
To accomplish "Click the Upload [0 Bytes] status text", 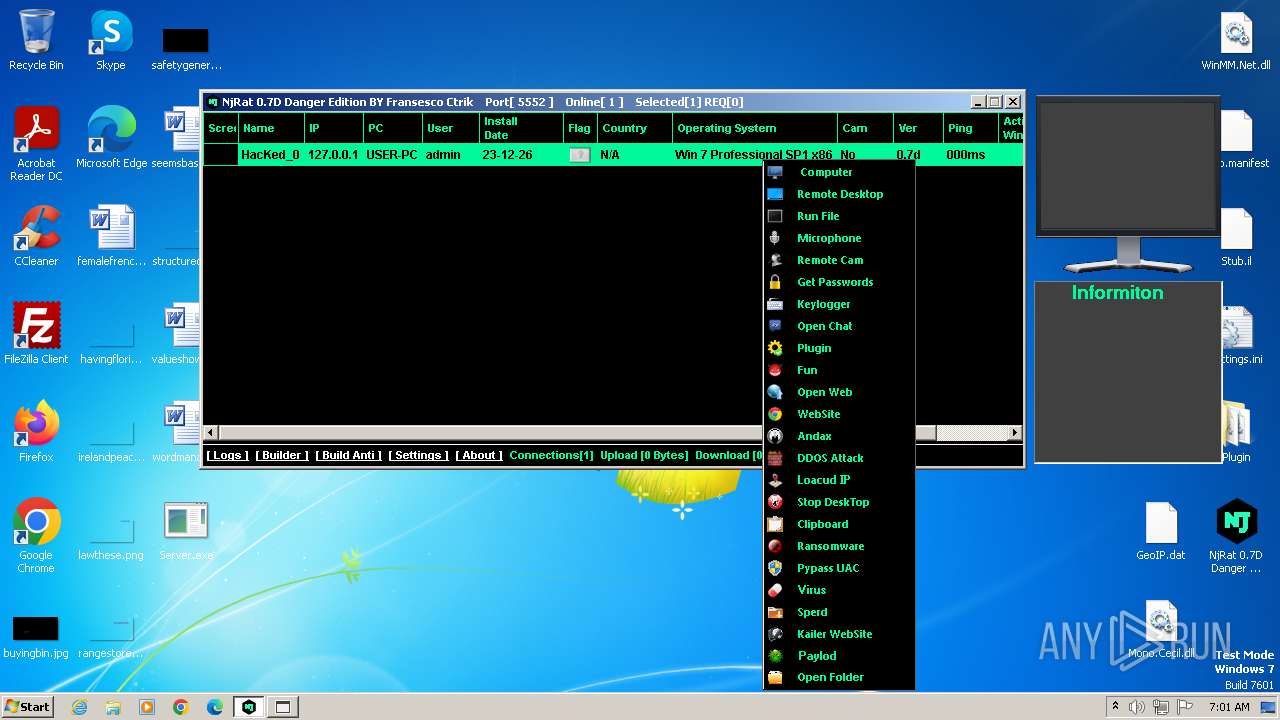I will click(644, 455).
